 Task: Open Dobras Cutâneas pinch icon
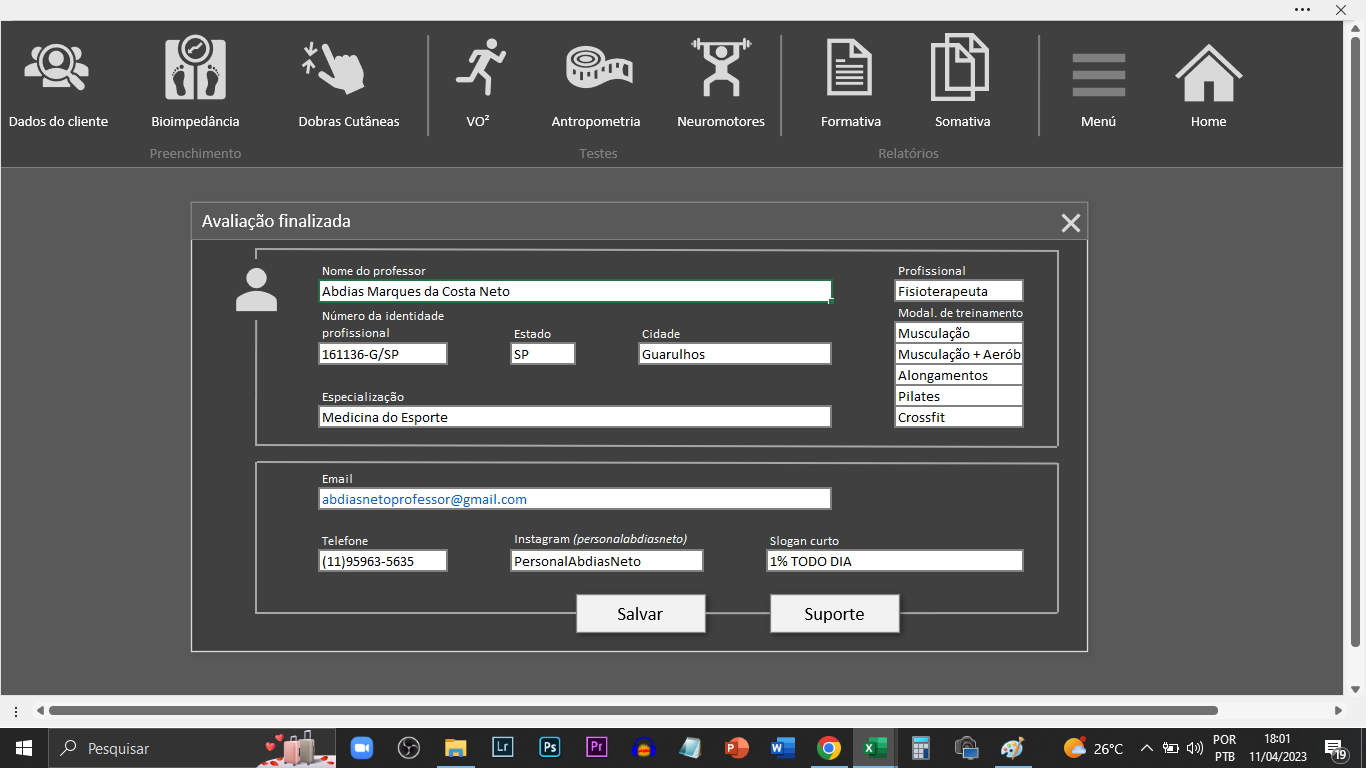[x=334, y=69]
